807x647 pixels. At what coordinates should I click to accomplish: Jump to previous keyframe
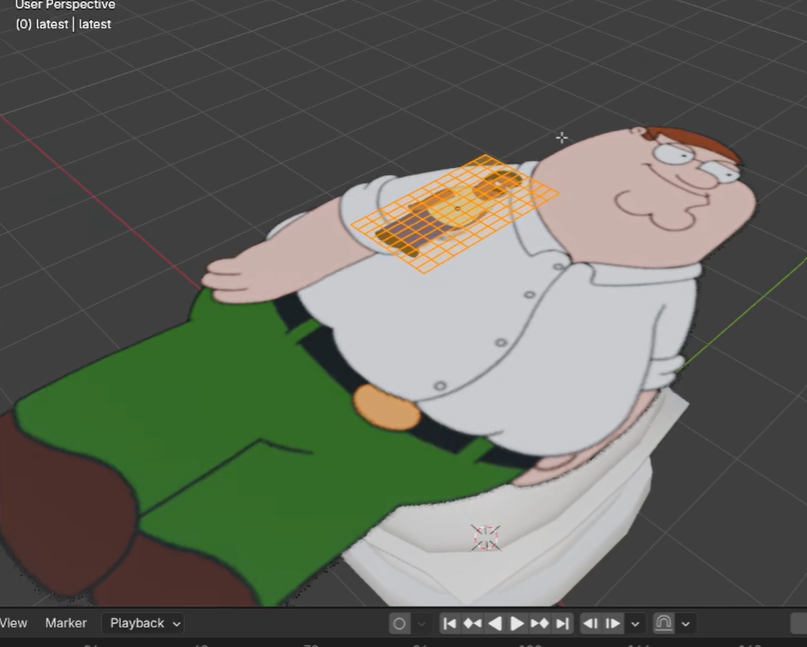pyautogui.click(x=472, y=624)
